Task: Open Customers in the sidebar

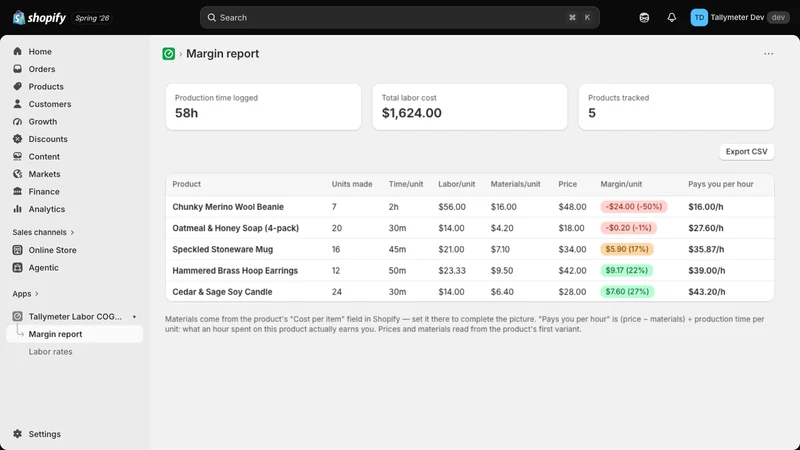Action: click(50, 104)
